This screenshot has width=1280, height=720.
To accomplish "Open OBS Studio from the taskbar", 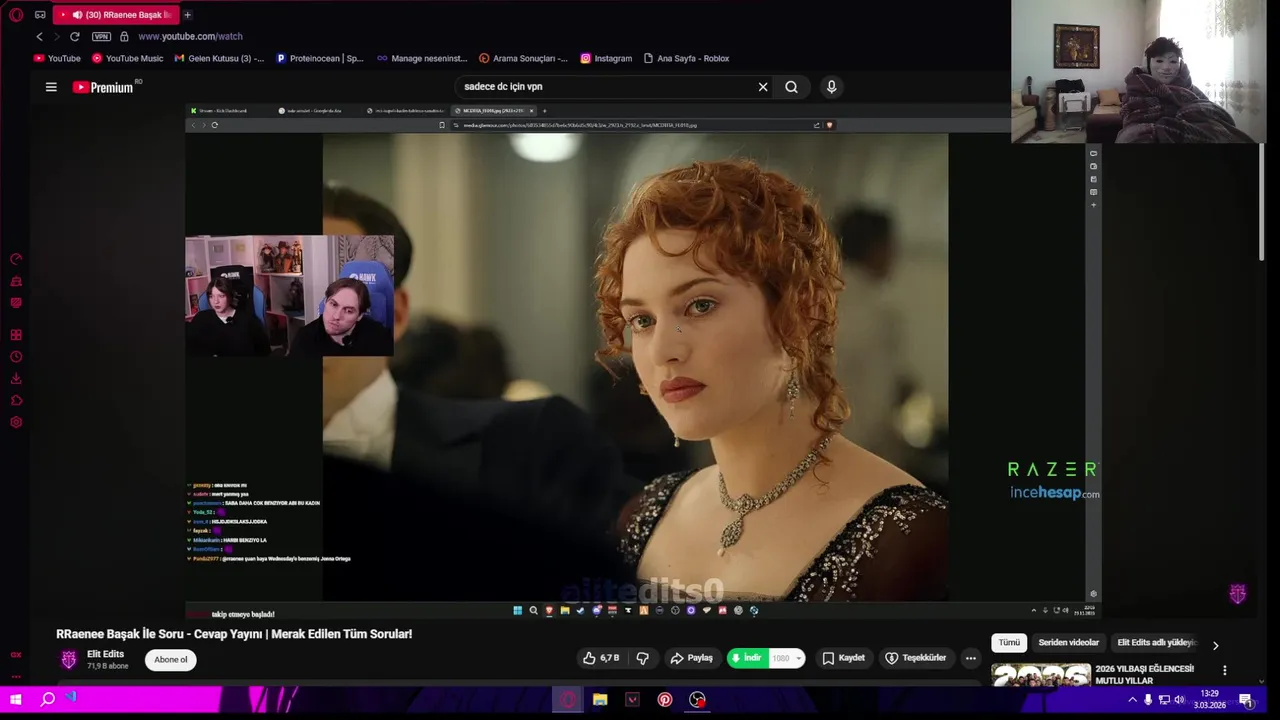I will coord(697,700).
